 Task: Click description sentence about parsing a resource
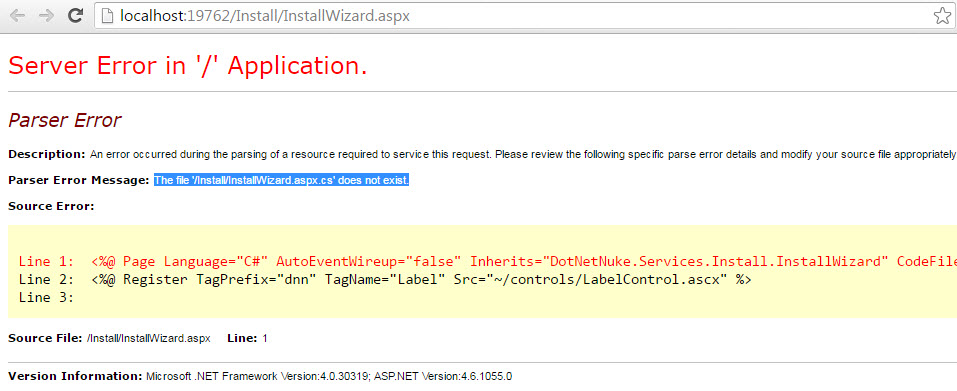coord(523,154)
